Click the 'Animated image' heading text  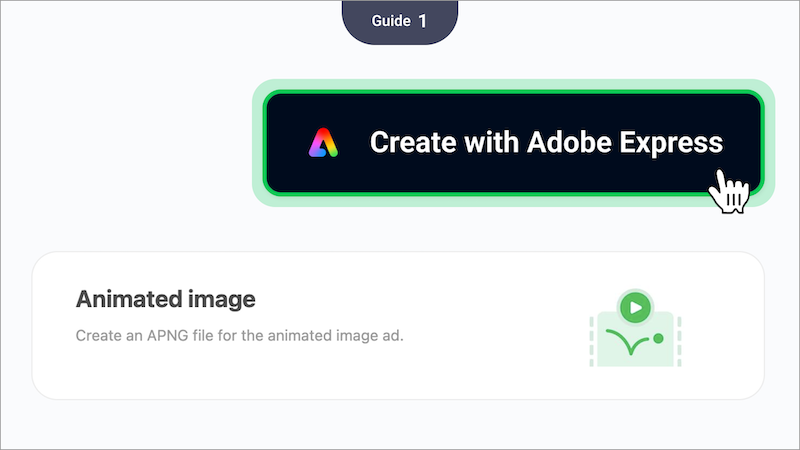pyautogui.click(x=165, y=299)
